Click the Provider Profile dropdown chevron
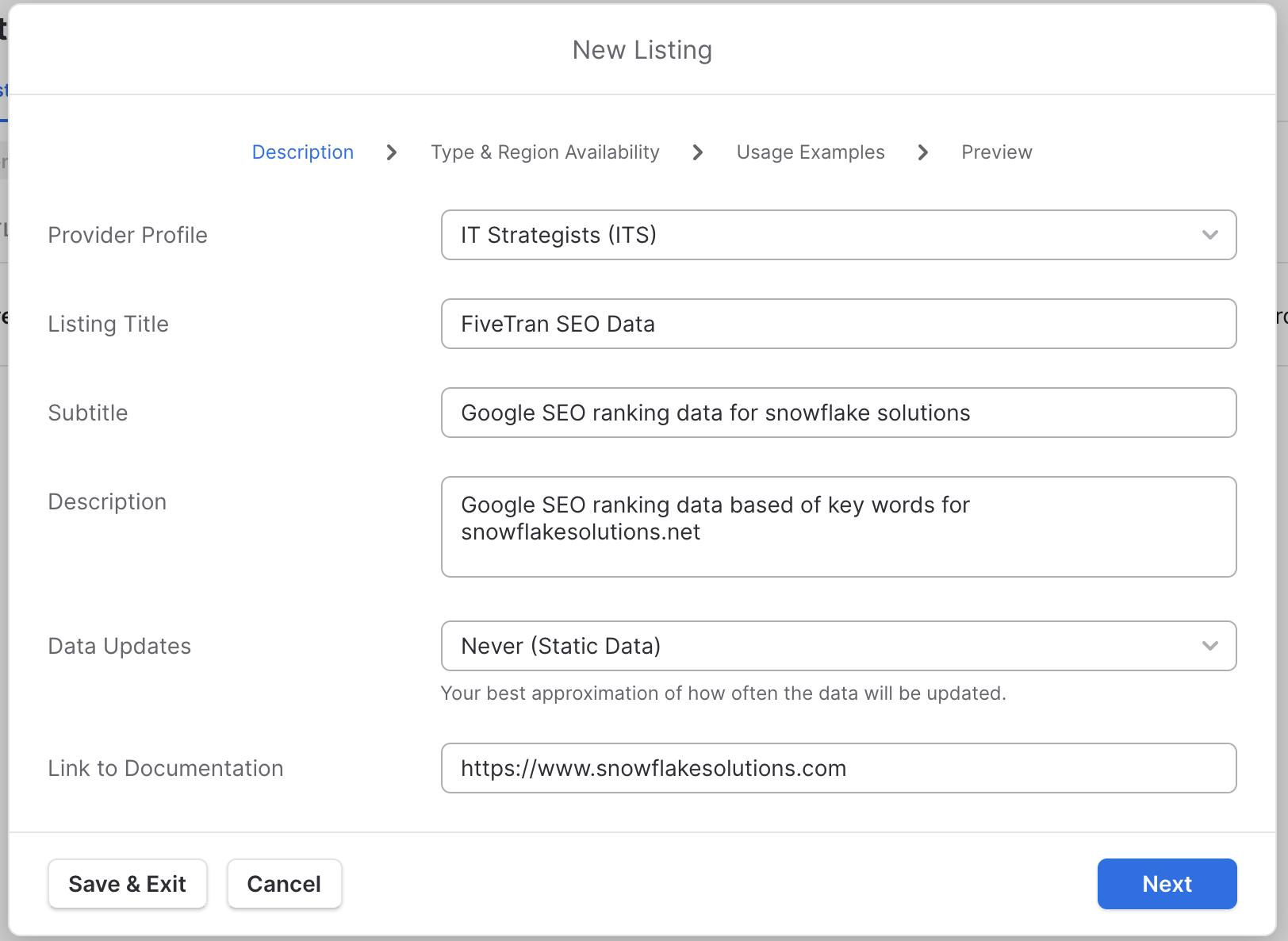 tap(1210, 235)
